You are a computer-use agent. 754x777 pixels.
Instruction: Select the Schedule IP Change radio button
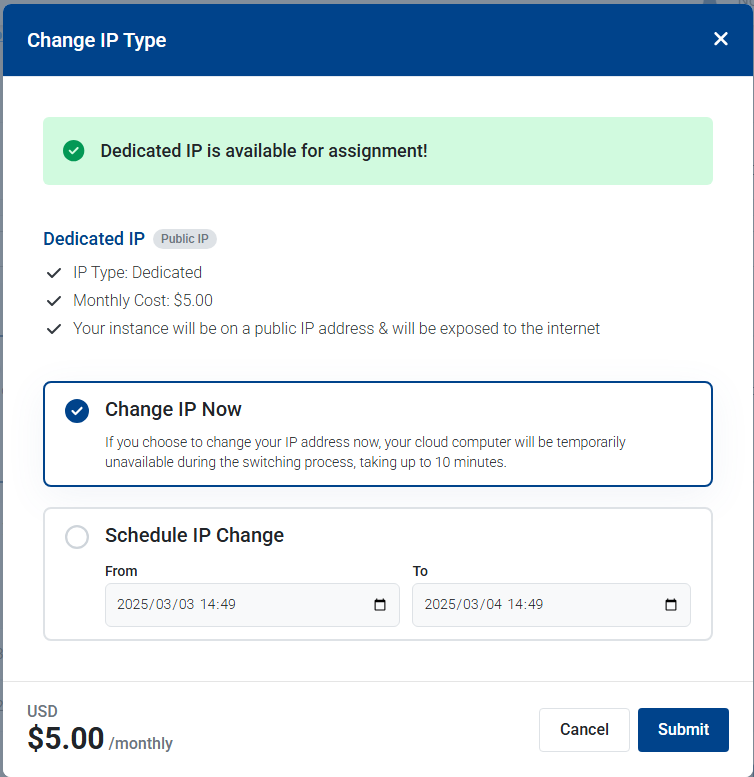click(77, 537)
